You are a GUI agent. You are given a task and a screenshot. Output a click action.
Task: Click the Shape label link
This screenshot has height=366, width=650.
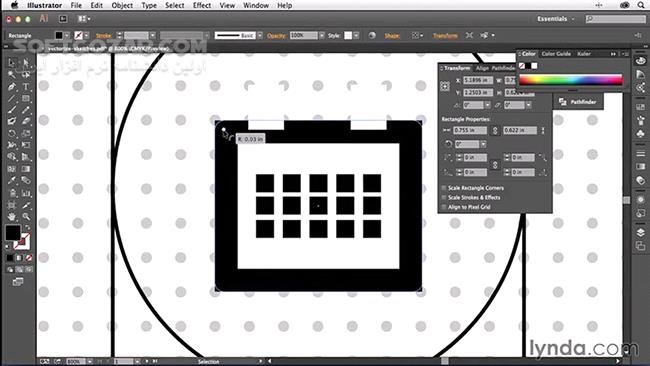(x=392, y=36)
